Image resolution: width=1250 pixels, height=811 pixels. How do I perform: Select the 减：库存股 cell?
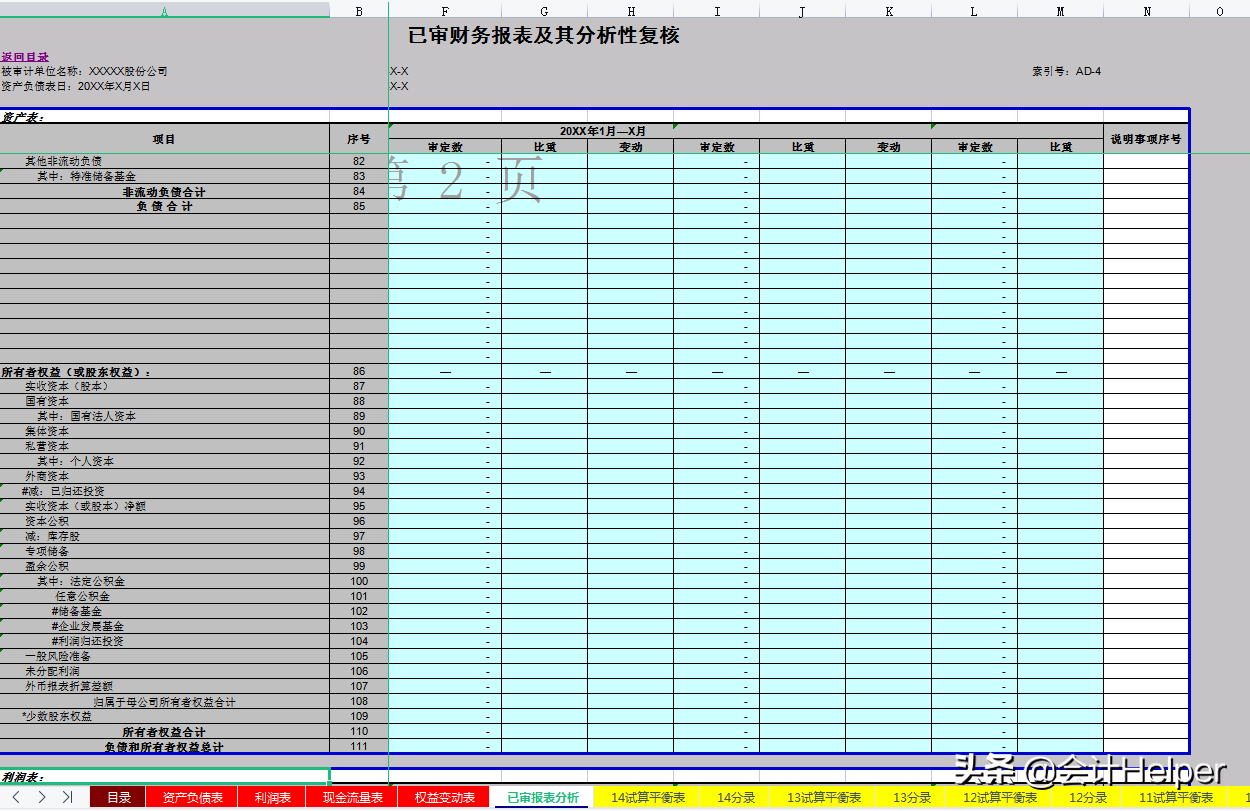[x=164, y=536]
